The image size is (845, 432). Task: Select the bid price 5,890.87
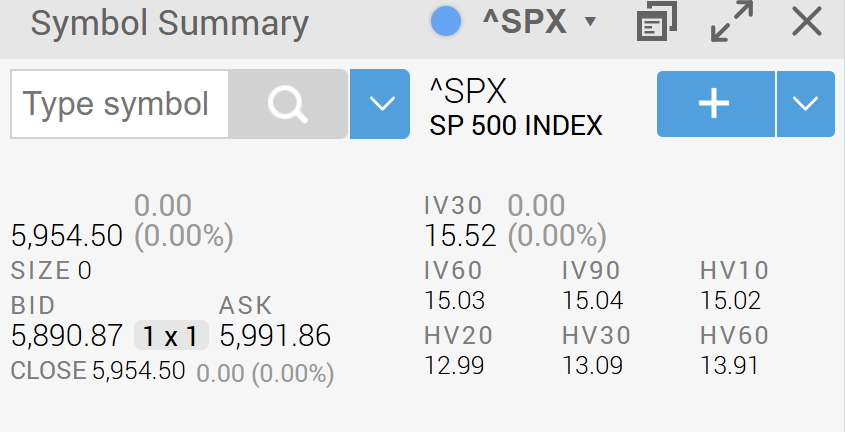(x=67, y=336)
